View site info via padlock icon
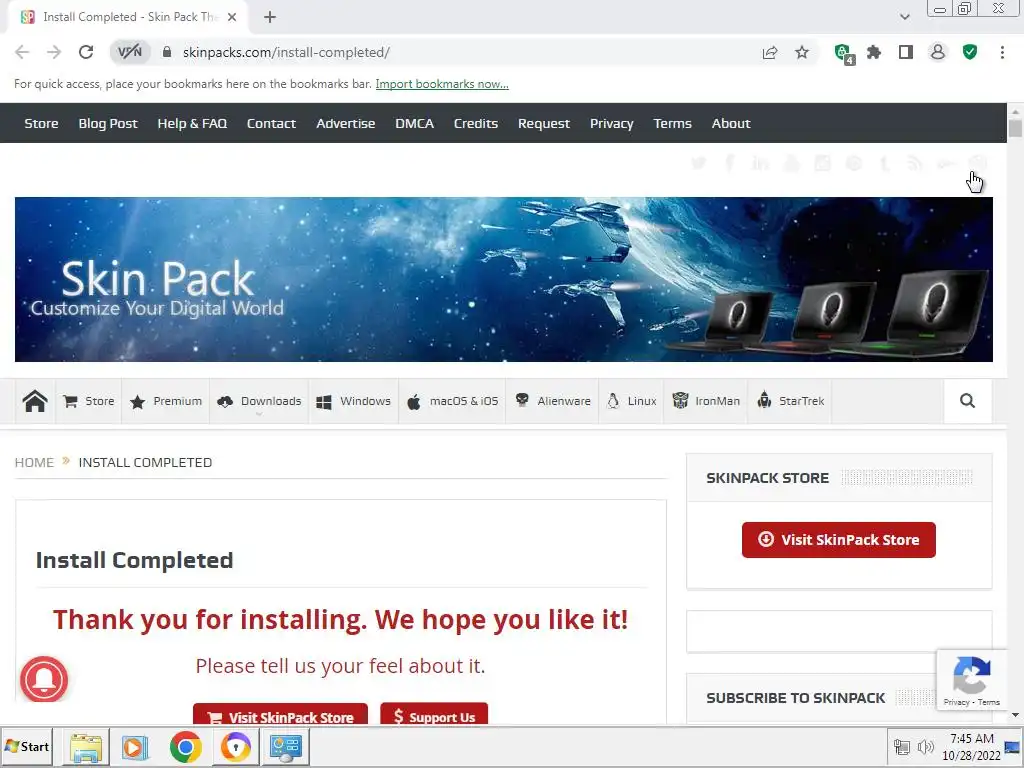 tap(167, 52)
